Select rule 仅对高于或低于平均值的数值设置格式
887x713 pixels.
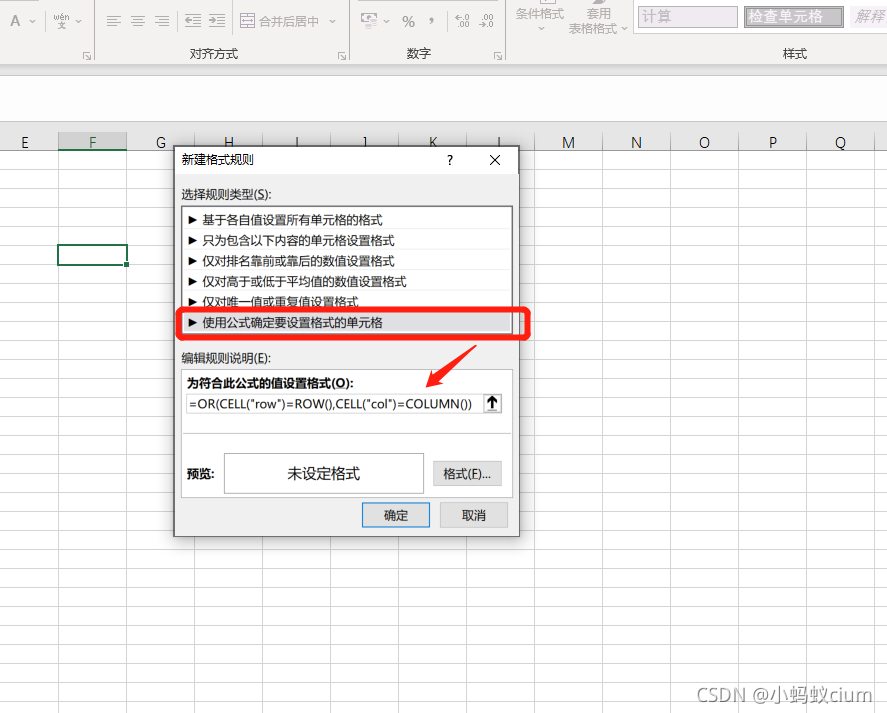(x=347, y=281)
